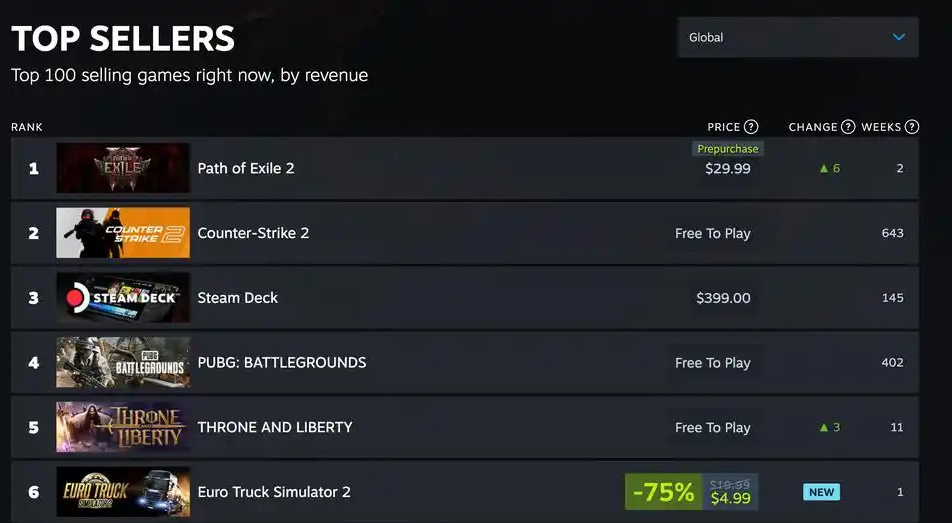This screenshot has width=952, height=523.
Task: Click the Steam Deck thumbnail image
Action: pos(123,297)
